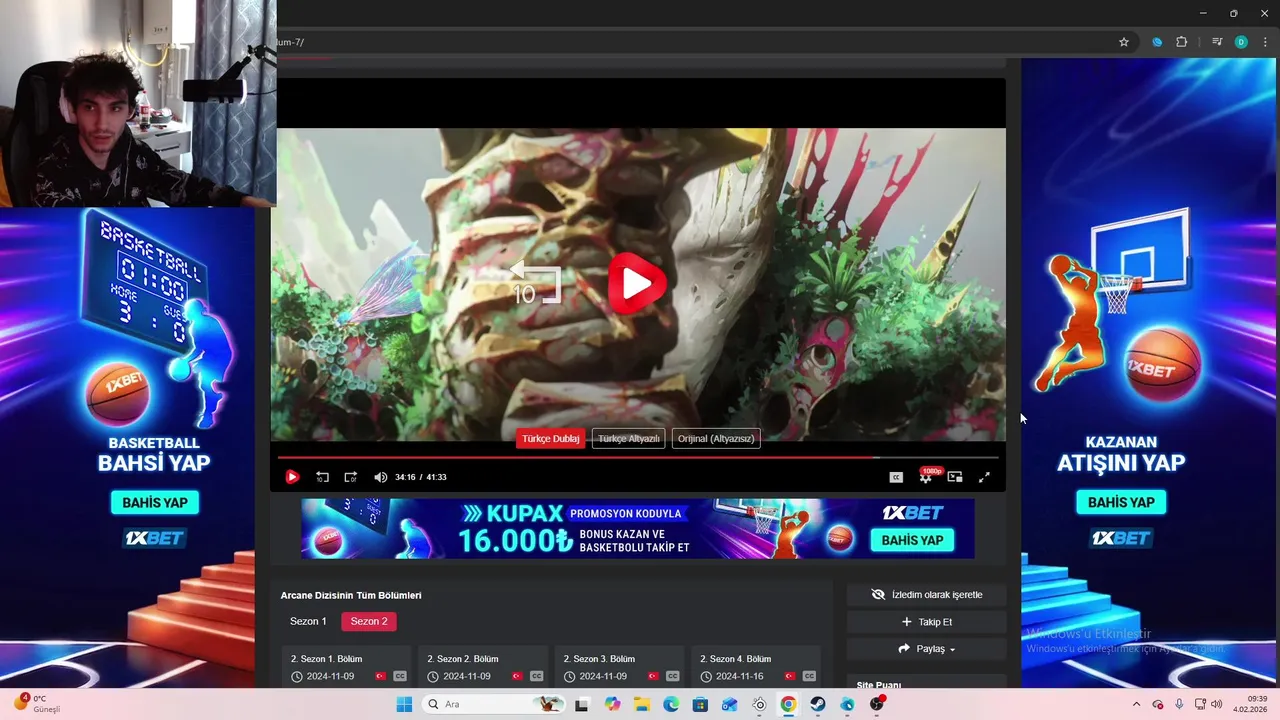
Task: Rewind 10 seconds in player control bar
Action: [322, 477]
